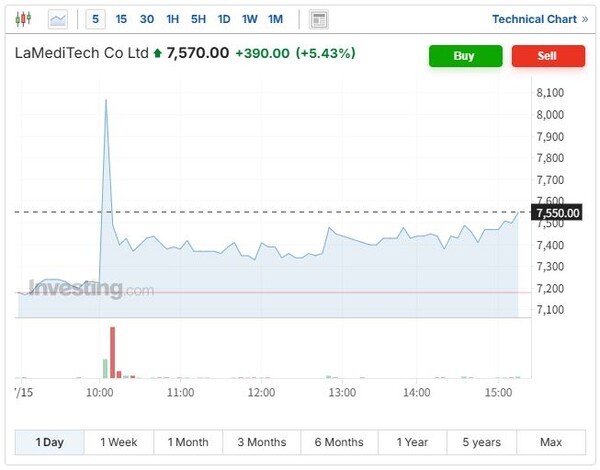Screen dimensions: 600x470
Task: Display the Max range tab
Action: [x=551, y=442]
